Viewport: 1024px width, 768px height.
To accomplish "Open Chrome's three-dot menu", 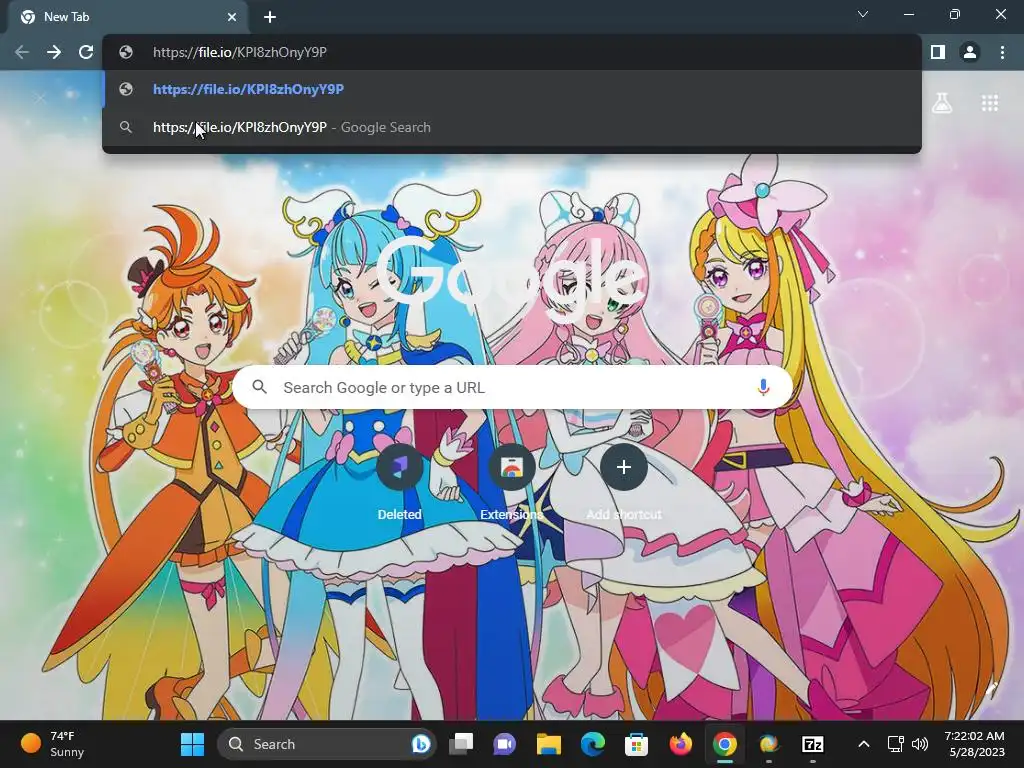I will point(1002,52).
